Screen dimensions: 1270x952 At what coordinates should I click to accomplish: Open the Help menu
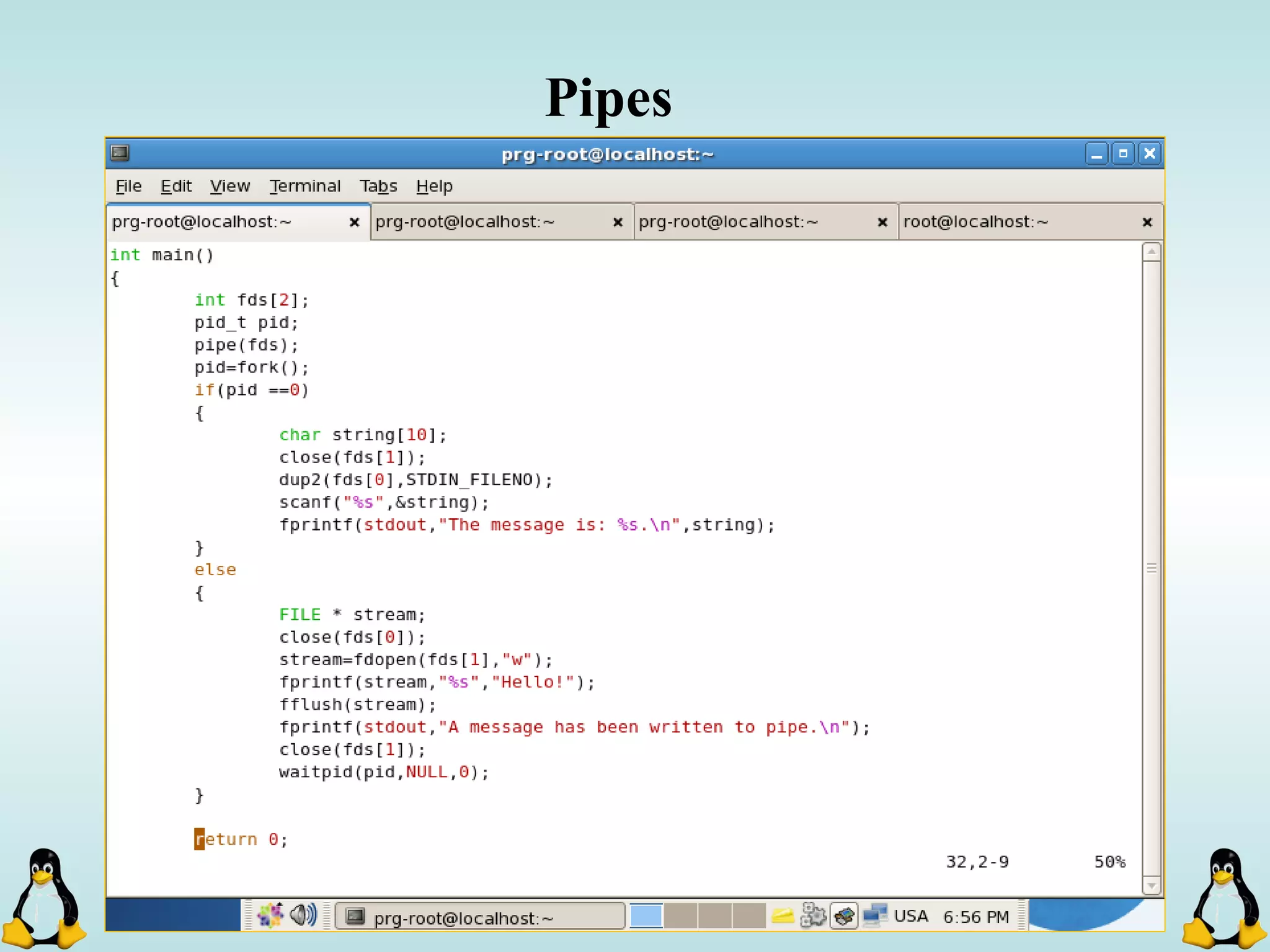(434, 186)
